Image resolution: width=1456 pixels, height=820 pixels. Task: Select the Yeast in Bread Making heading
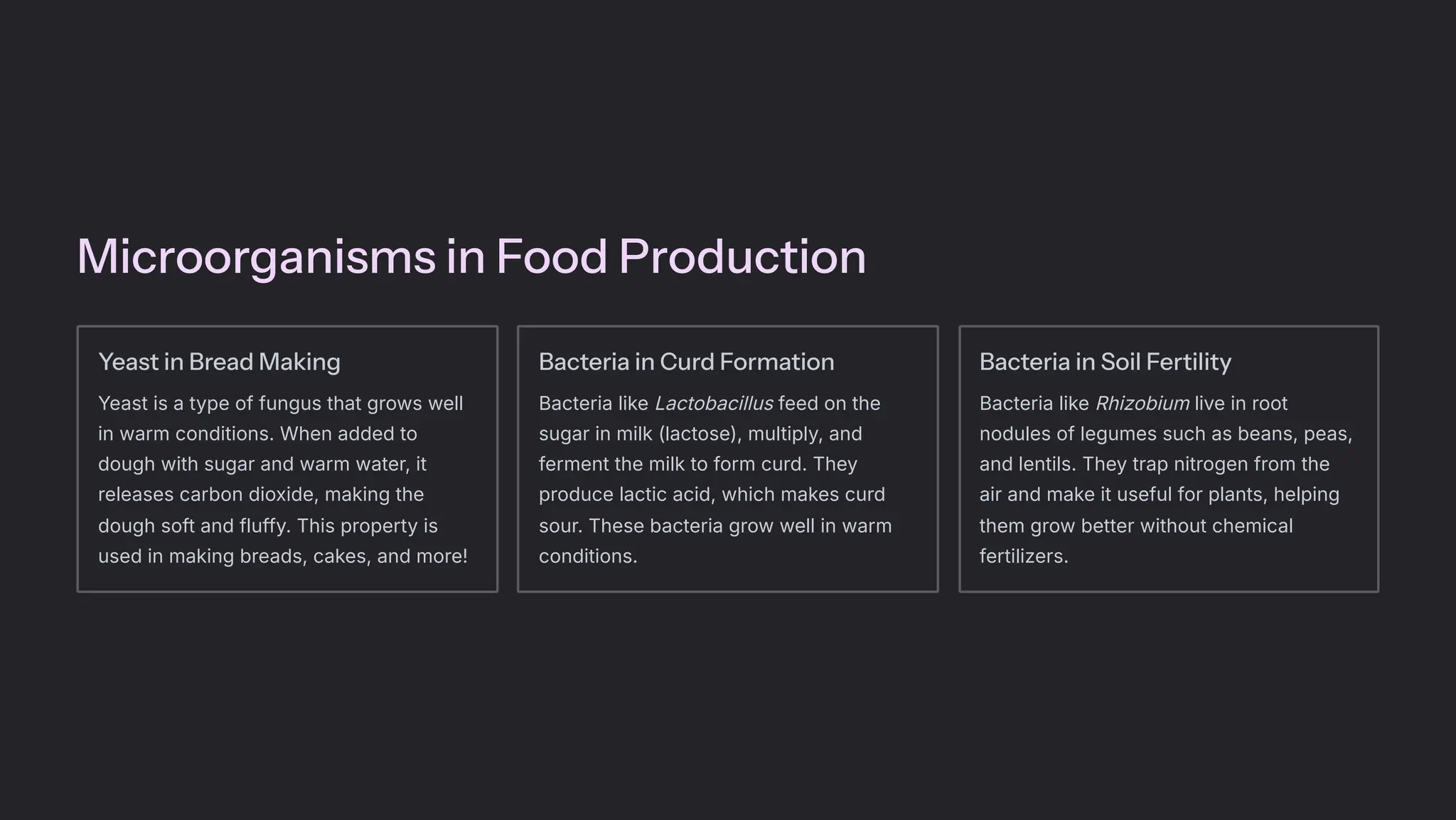219,362
